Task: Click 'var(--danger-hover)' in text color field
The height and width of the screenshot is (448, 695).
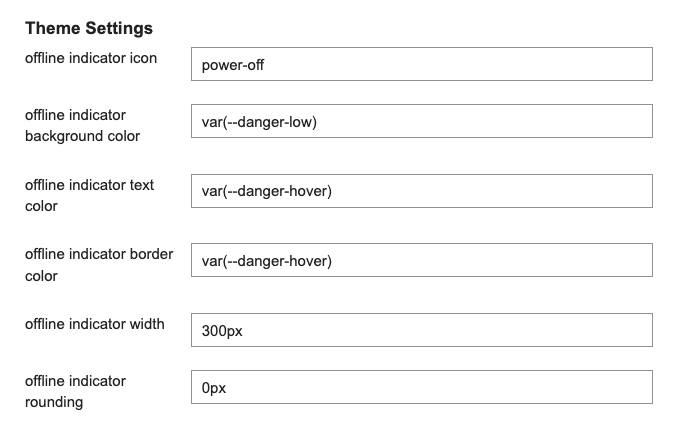Action: click(x=267, y=191)
